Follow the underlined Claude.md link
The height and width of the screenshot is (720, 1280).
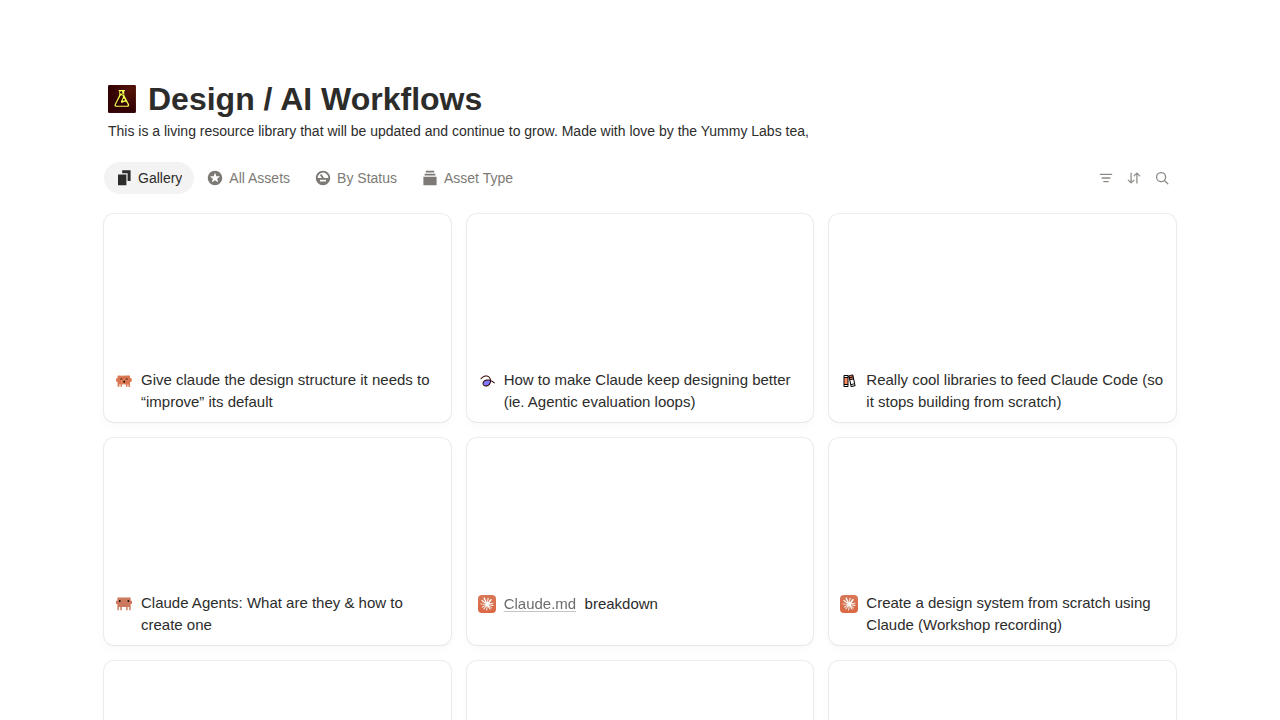coord(540,604)
